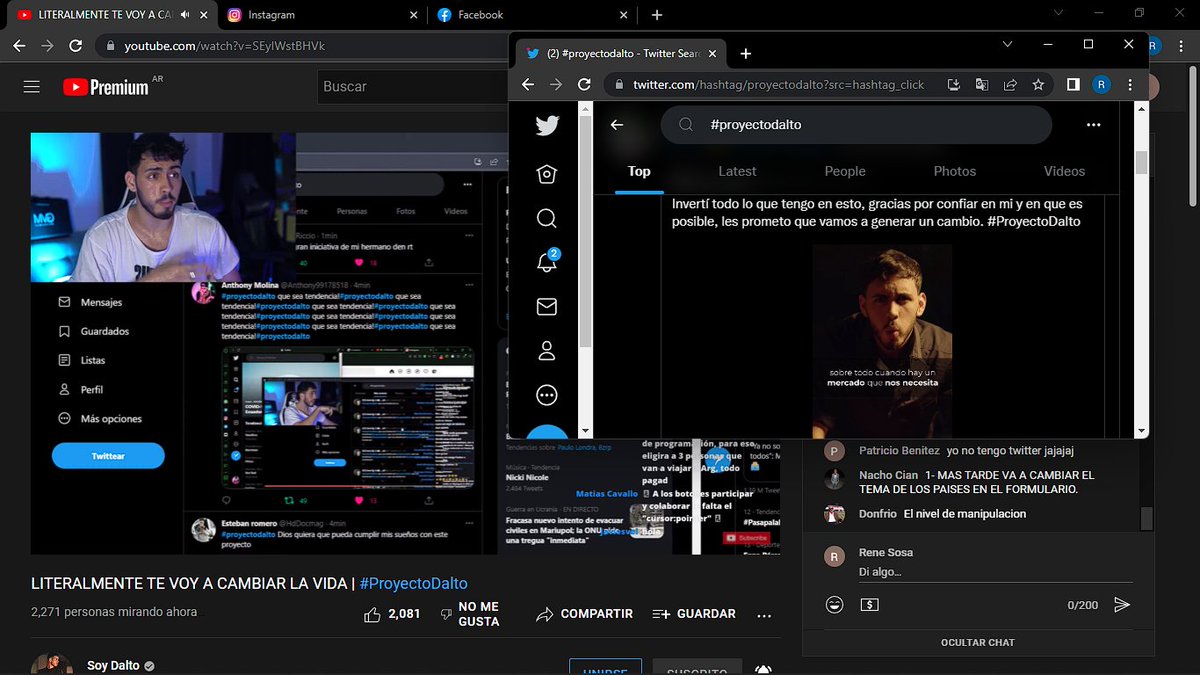Open Twitter profile person icon
1200x675 pixels.
coord(547,351)
